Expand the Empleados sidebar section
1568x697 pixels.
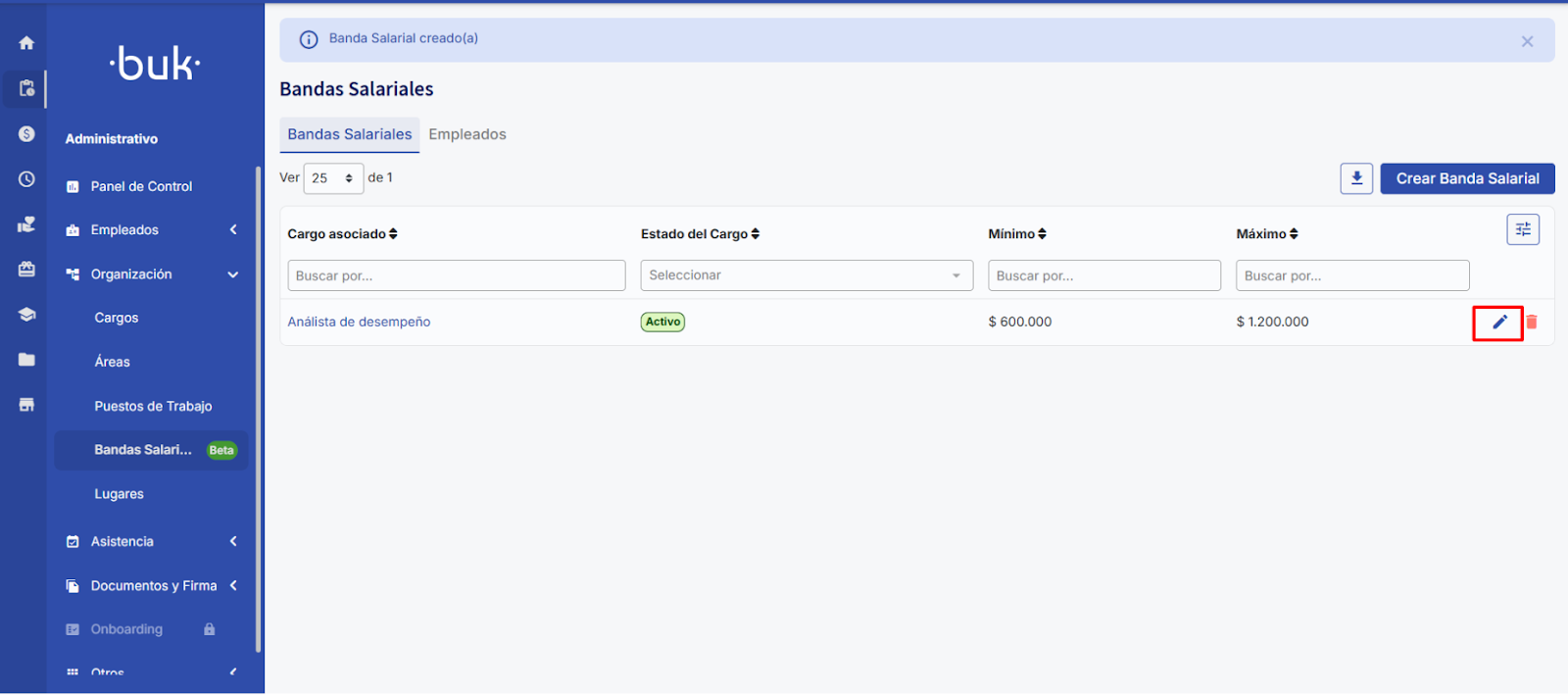(233, 230)
